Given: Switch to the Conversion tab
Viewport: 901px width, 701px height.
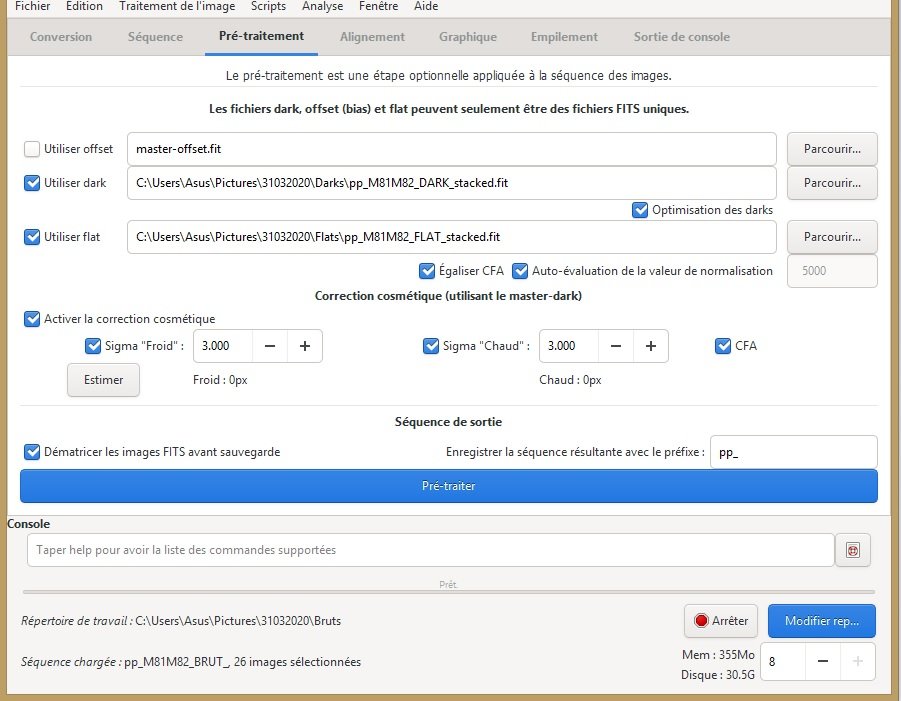Looking at the screenshot, I should click(x=61, y=37).
